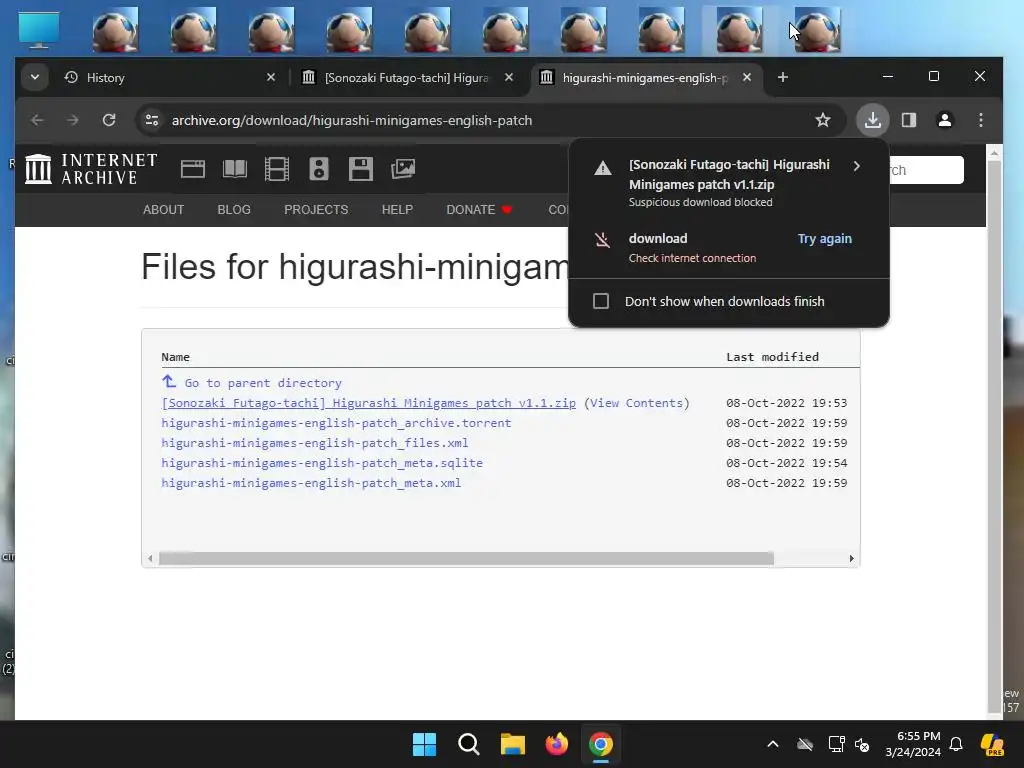1024x768 pixels.
Task: Open higurashi-minigames-english-patch_meta.xml link
Action: click(x=311, y=483)
